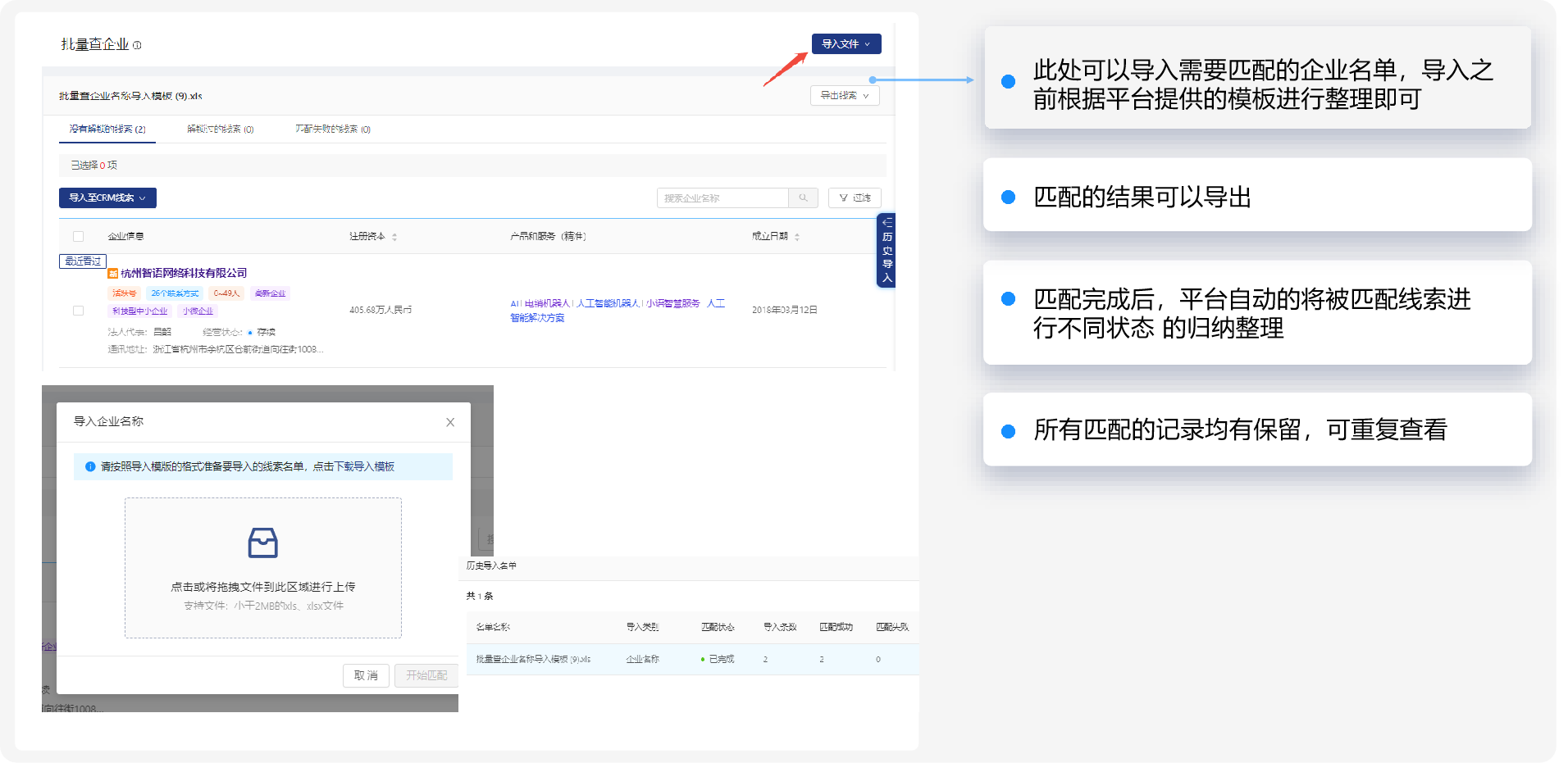1568x763 pixels.
Task: Open the 历史导入 side panel tab
Action: 886,251
